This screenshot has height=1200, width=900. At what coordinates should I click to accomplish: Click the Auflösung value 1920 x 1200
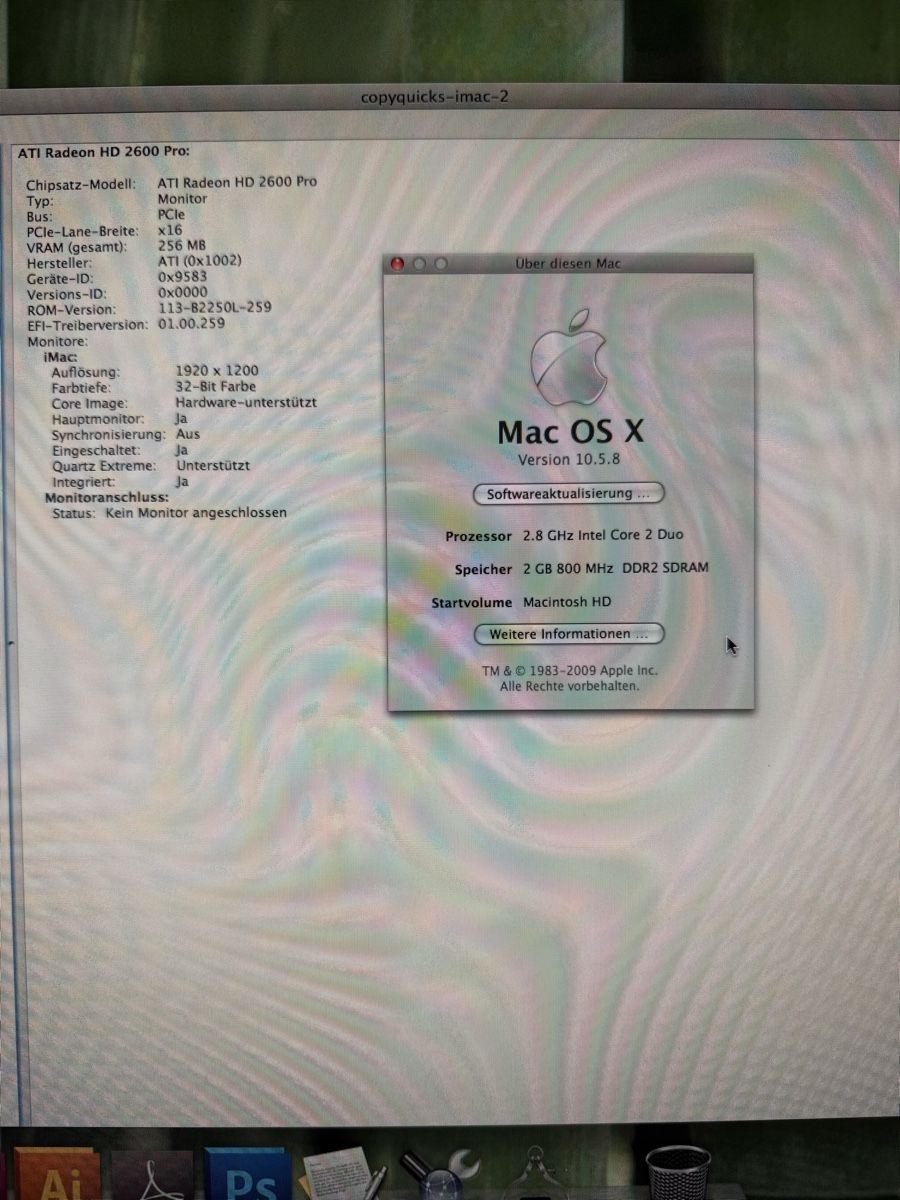coord(216,371)
